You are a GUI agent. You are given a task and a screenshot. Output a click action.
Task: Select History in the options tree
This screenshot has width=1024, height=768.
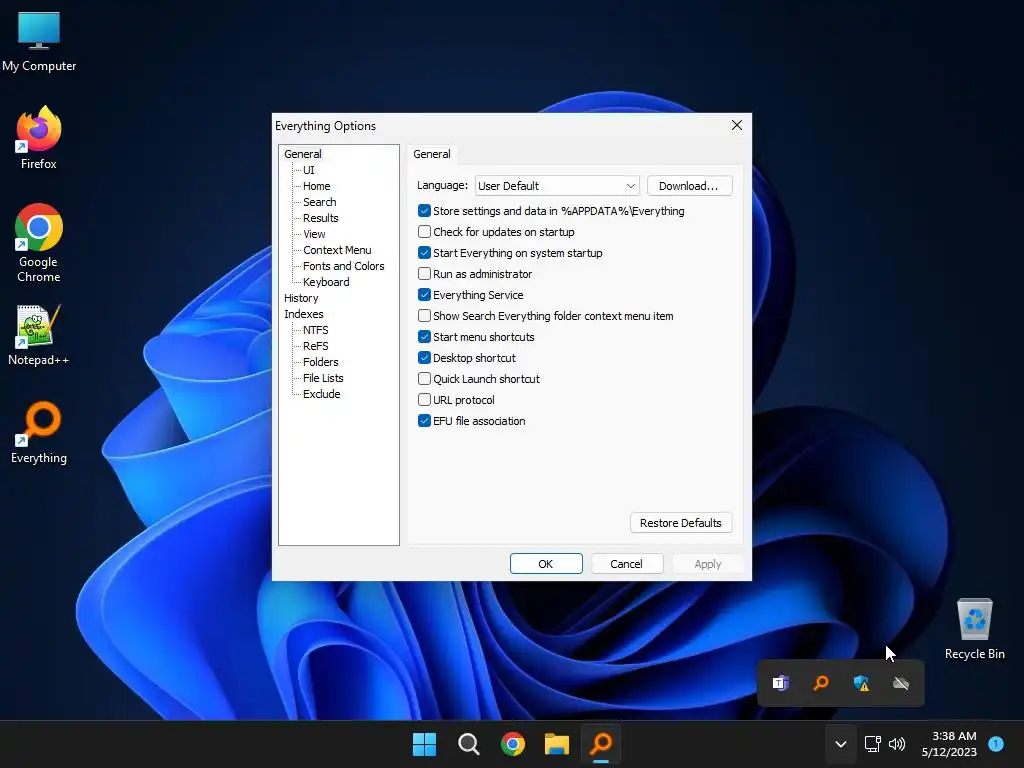click(301, 298)
